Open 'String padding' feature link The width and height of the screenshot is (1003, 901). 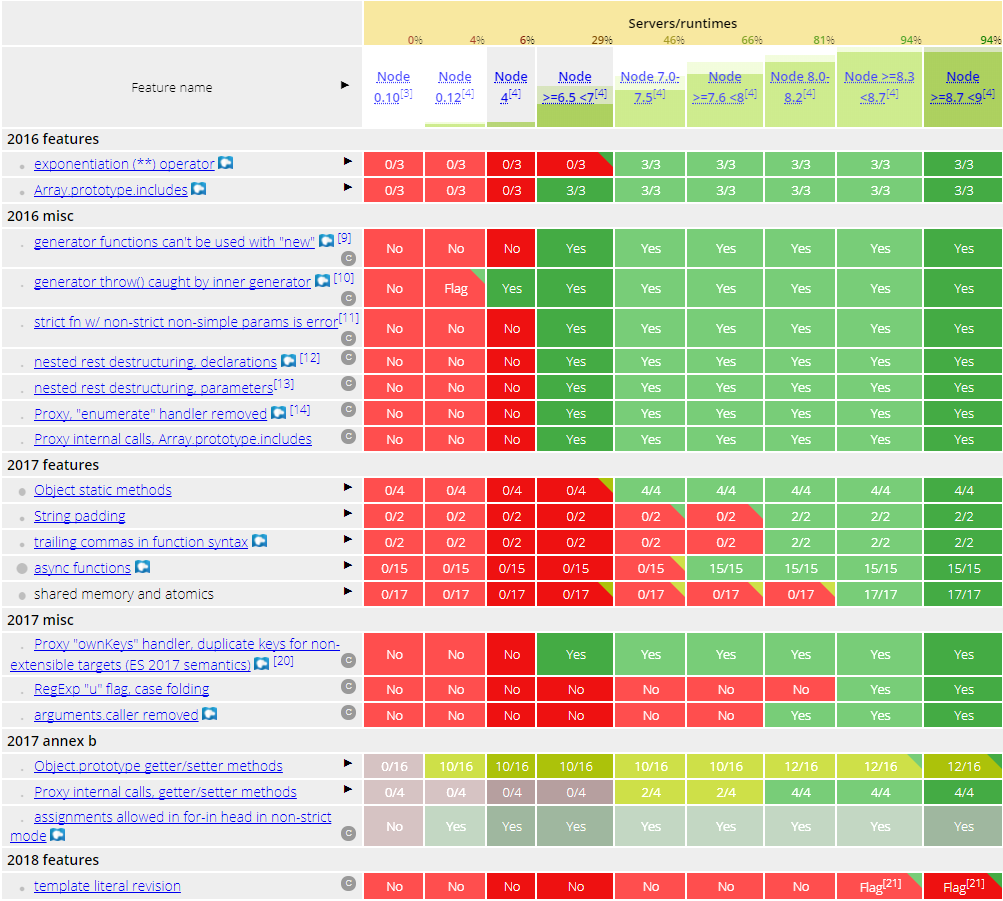point(79,516)
